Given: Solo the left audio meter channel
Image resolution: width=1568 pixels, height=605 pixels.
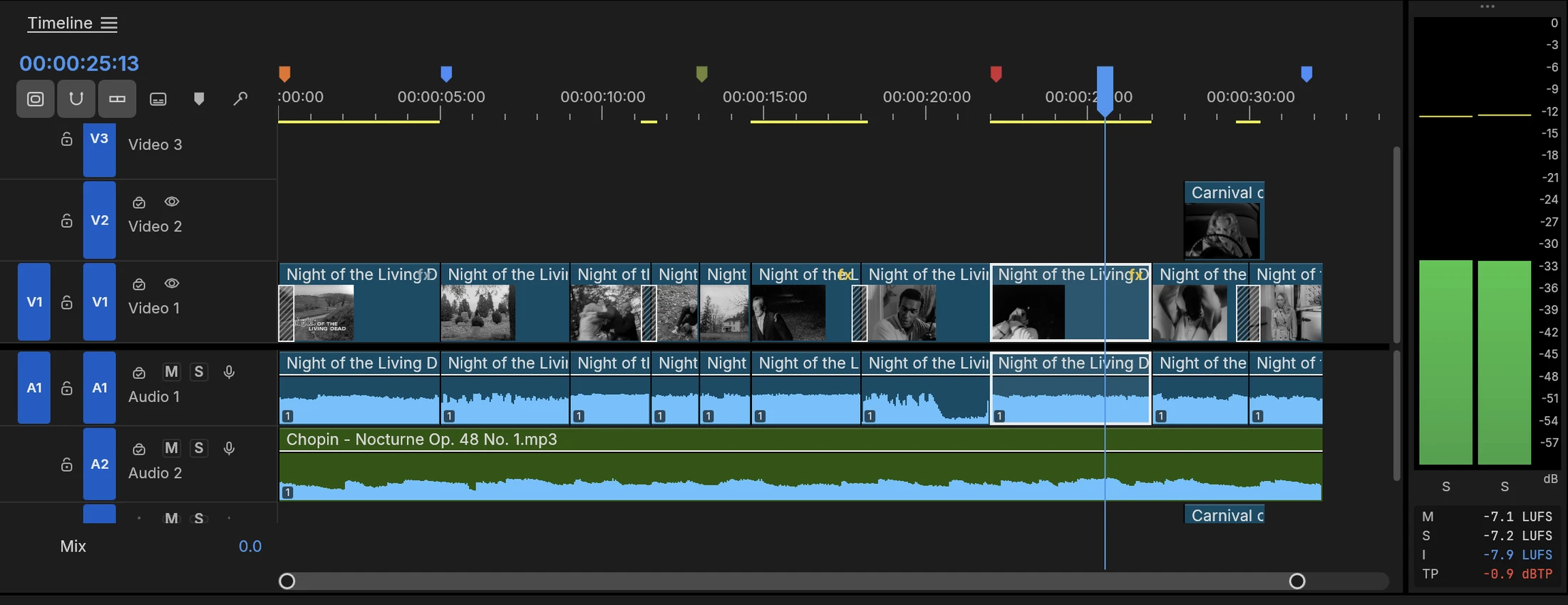Looking at the screenshot, I should (x=1446, y=487).
